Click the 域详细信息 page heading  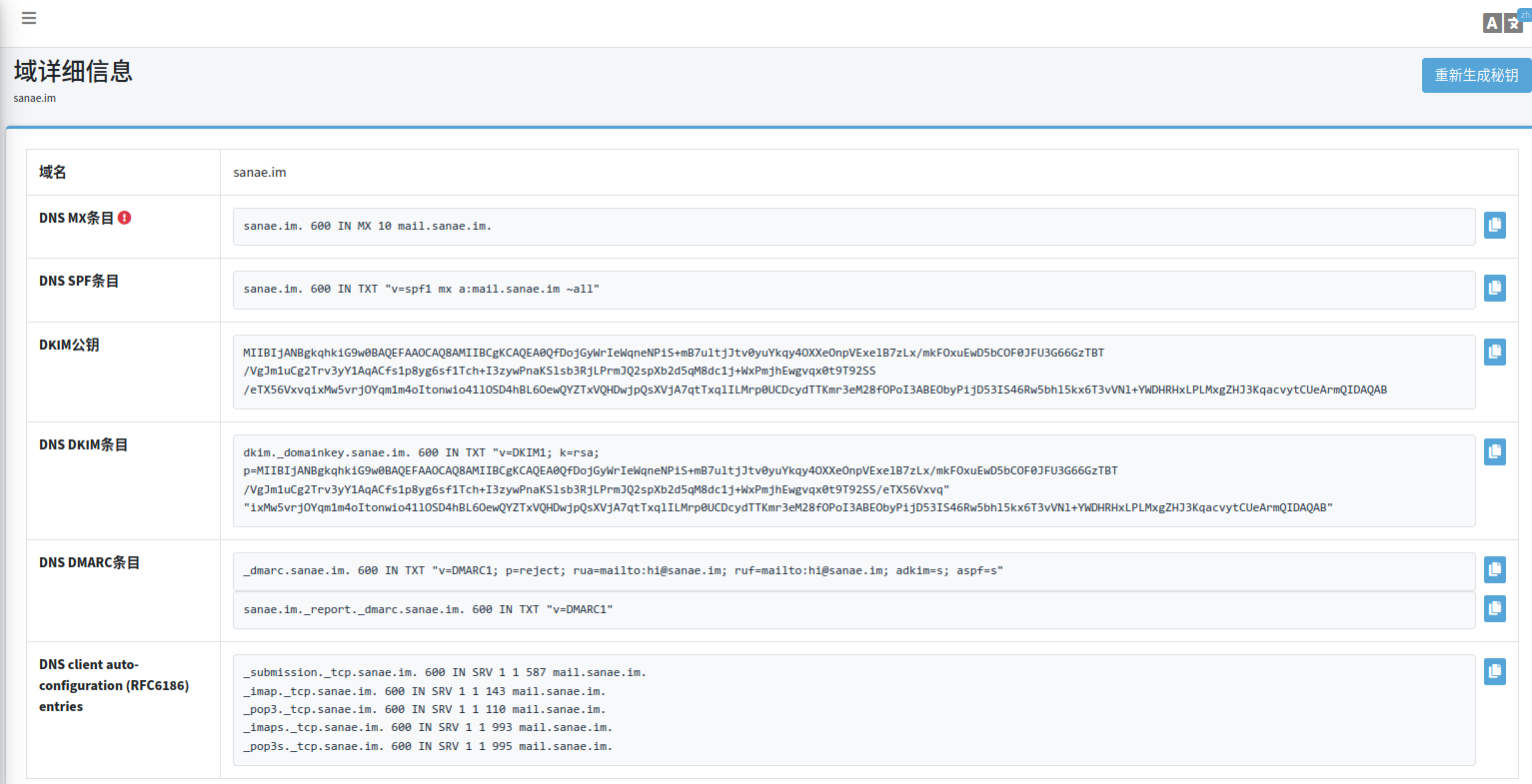[73, 71]
